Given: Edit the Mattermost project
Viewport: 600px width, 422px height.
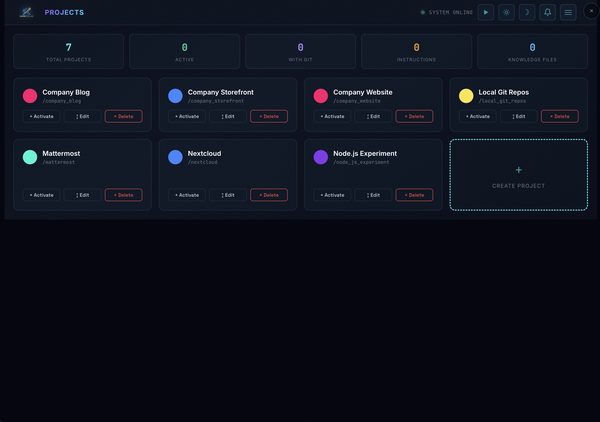Looking at the screenshot, I should tap(83, 195).
